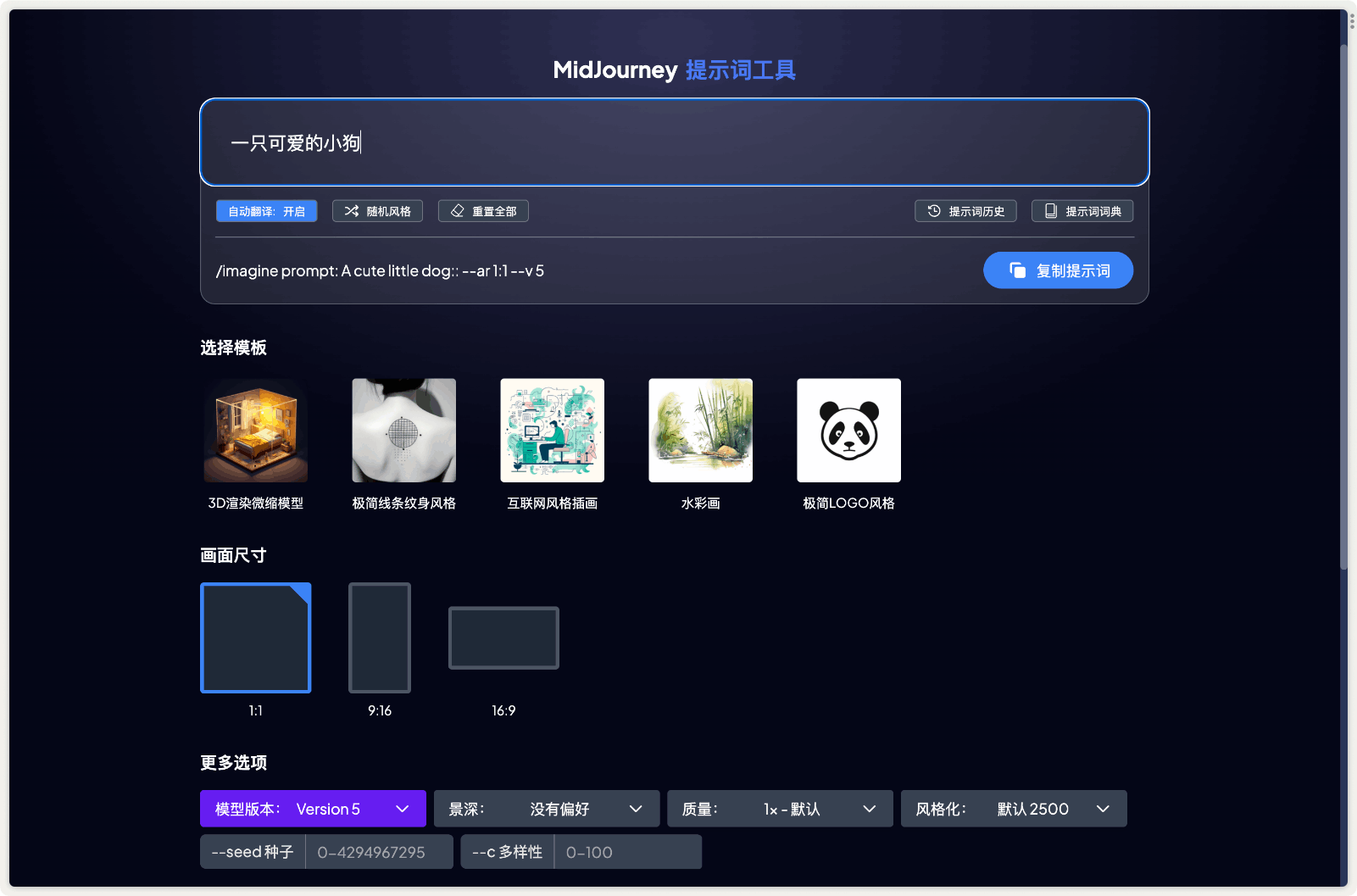Screen dimensions: 1357x896
Task: Click the copy icon inside 复制提示词 button
Action: click(1017, 270)
